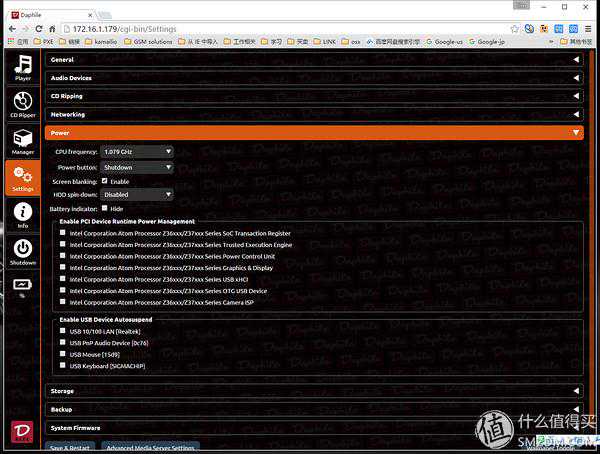
Task: Open the Player sidebar icon
Action: [22, 68]
